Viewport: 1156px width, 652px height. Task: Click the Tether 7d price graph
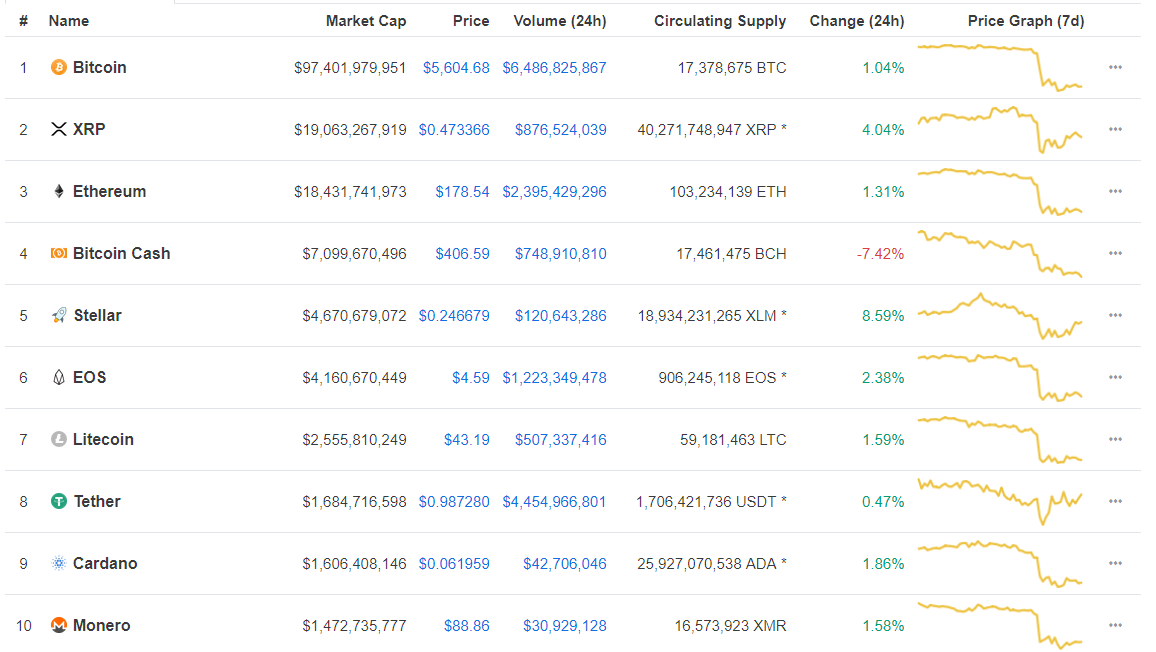tap(1000, 502)
